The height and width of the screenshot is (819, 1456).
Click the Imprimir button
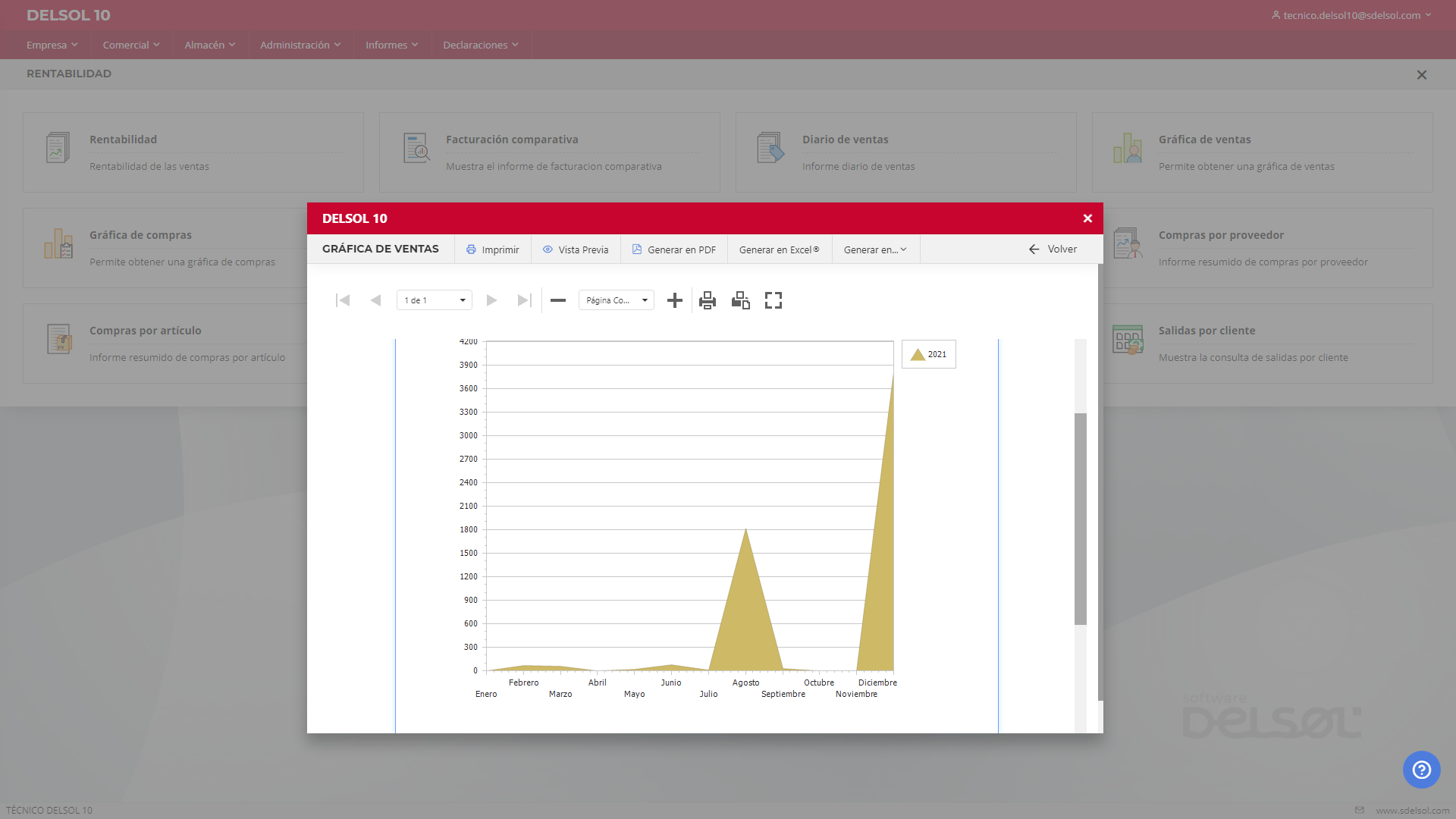[493, 249]
